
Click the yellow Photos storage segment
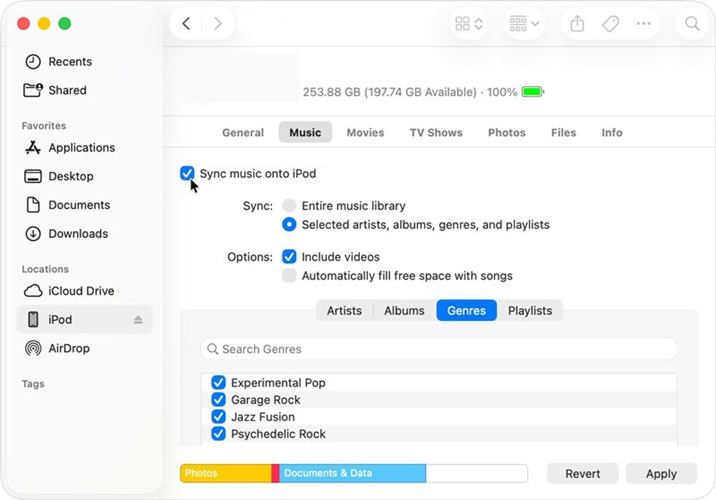tap(226, 473)
